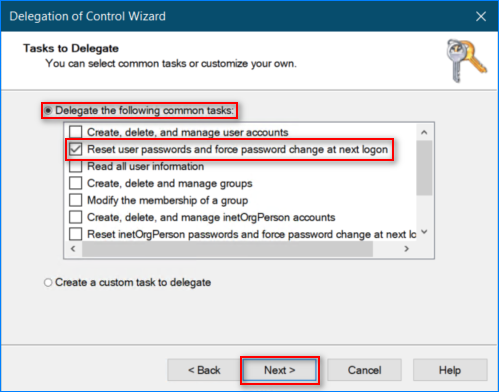Image resolution: width=499 pixels, height=392 pixels.
Task: Select 'Create a custom task to delegate' radio
Action: (48, 283)
